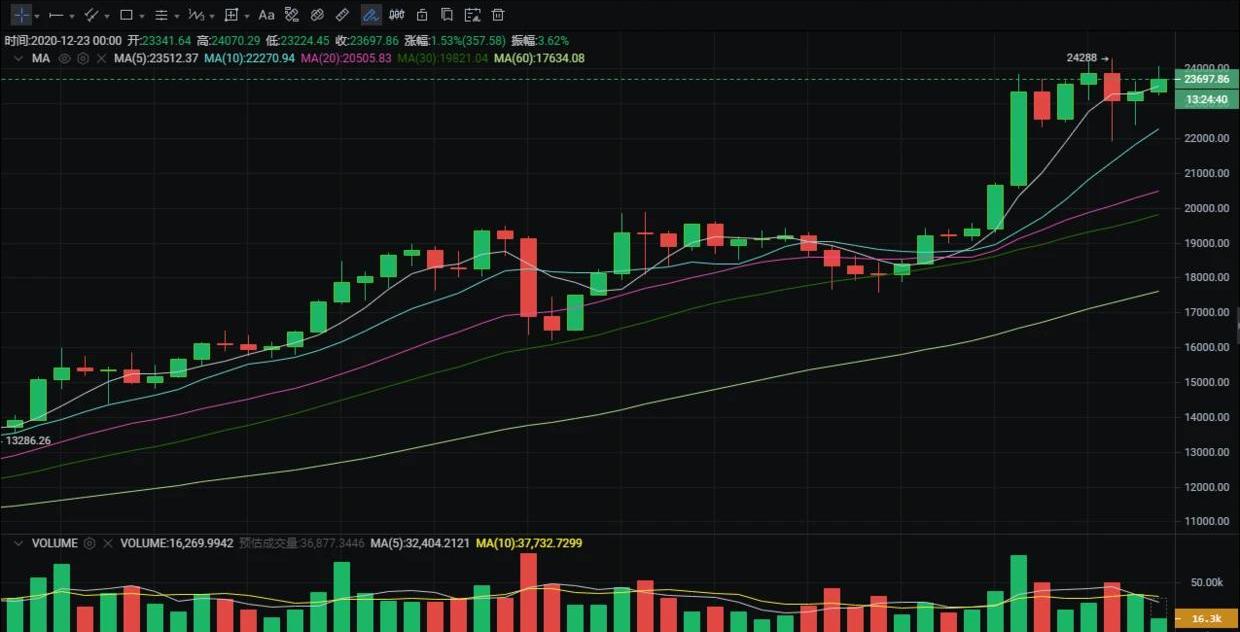This screenshot has width=1240, height=632.
Task: Expand dropdown arrow next to crosshair tool
Action: tap(37, 16)
